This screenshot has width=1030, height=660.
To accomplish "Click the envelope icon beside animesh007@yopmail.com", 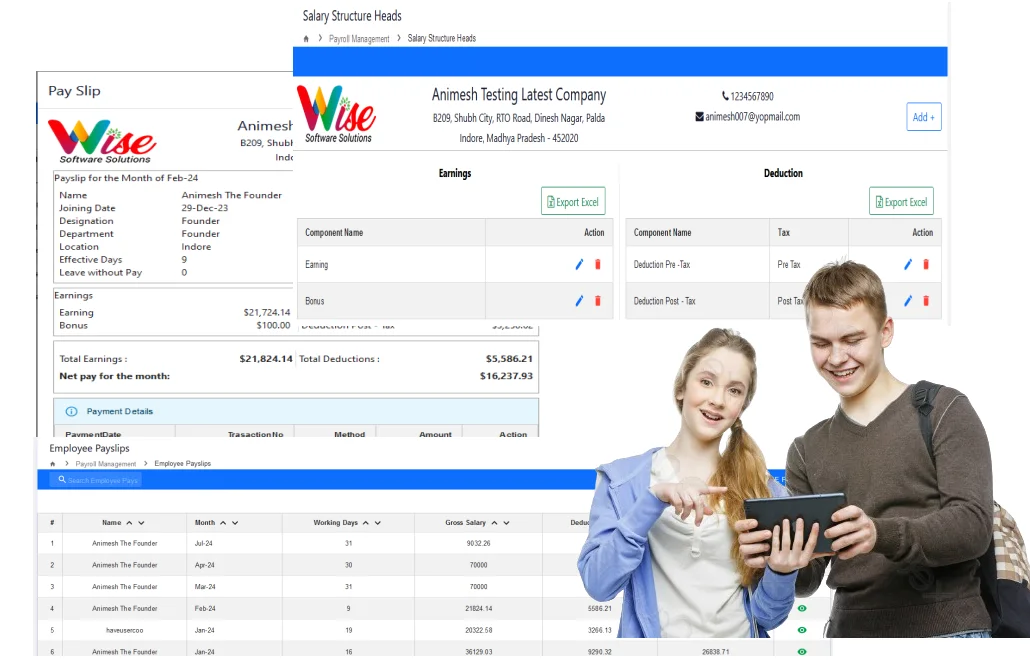I will coord(700,117).
